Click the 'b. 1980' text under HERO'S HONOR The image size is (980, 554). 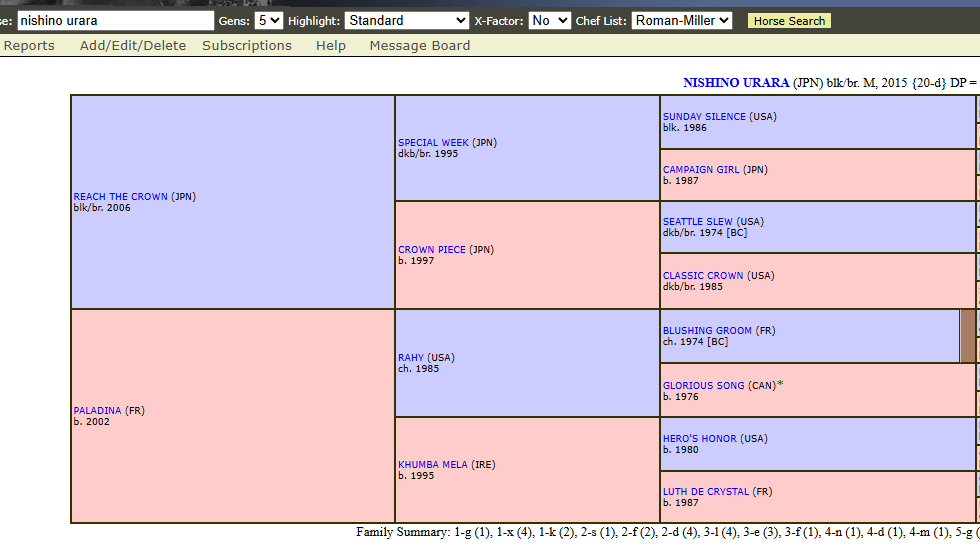(681, 450)
